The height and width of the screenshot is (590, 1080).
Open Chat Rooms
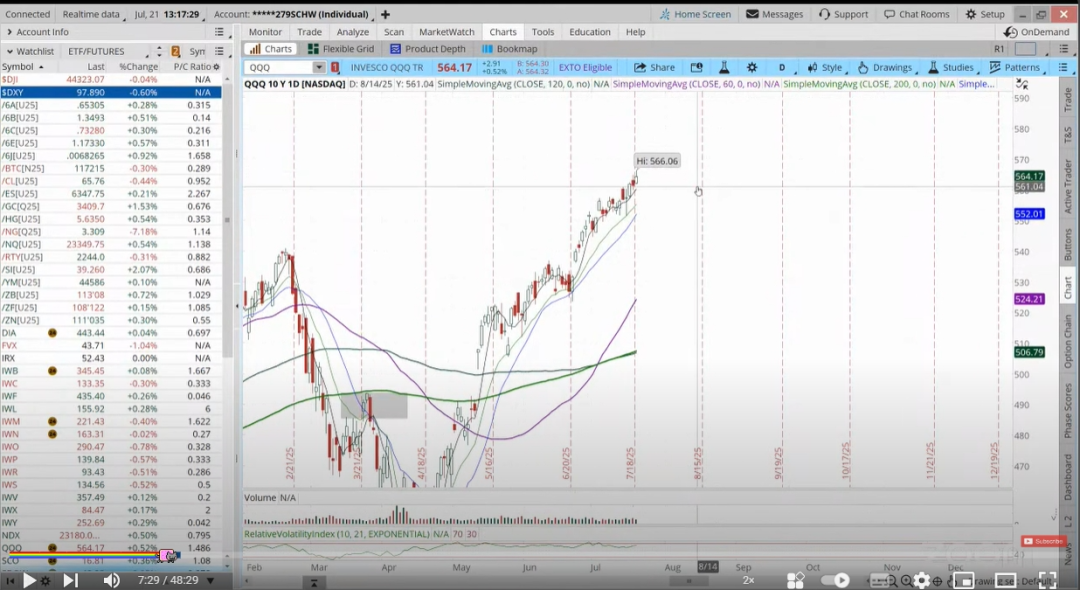coord(916,14)
